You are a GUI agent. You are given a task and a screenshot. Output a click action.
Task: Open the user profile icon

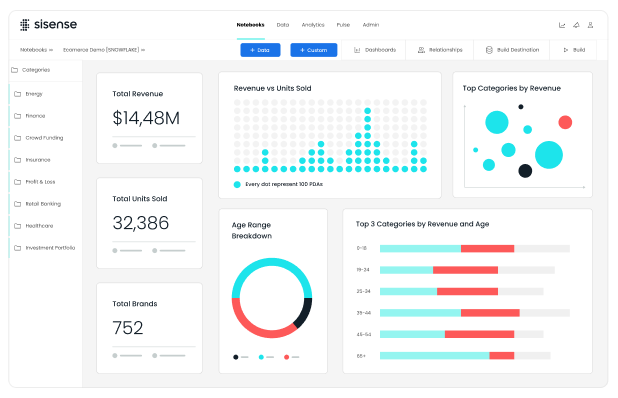(590, 25)
